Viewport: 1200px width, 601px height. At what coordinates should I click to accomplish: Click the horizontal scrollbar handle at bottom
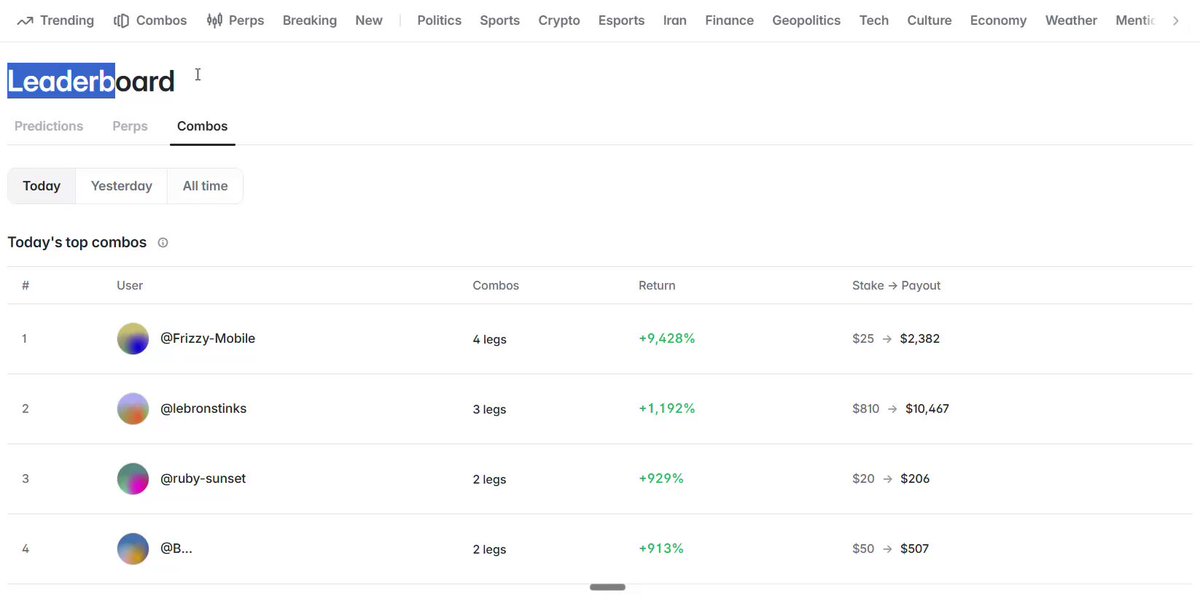[608, 587]
